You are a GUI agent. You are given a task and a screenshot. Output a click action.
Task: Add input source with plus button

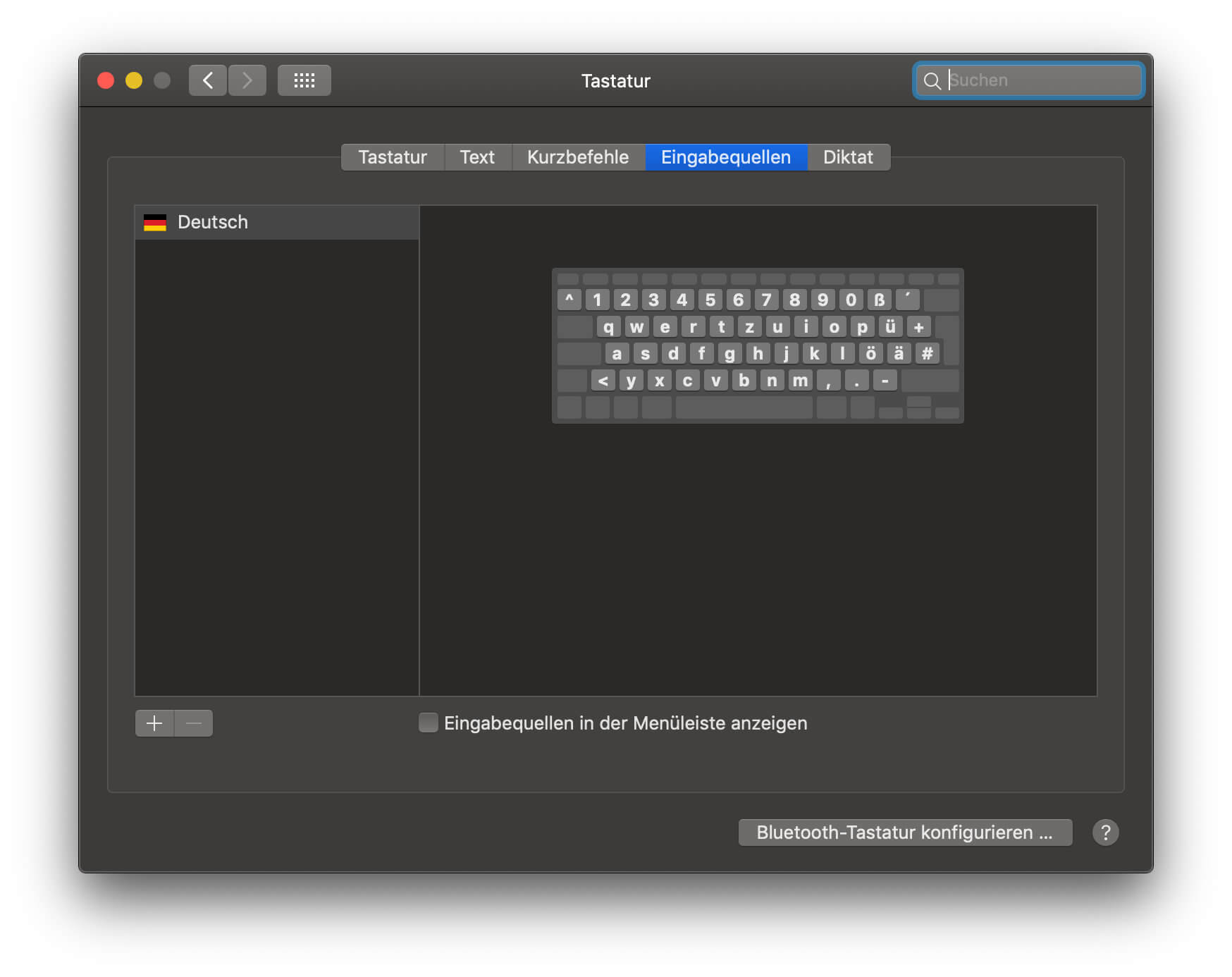[154, 723]
